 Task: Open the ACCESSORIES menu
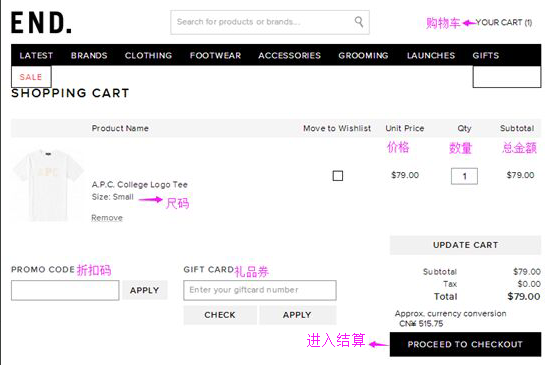point(290,56)
